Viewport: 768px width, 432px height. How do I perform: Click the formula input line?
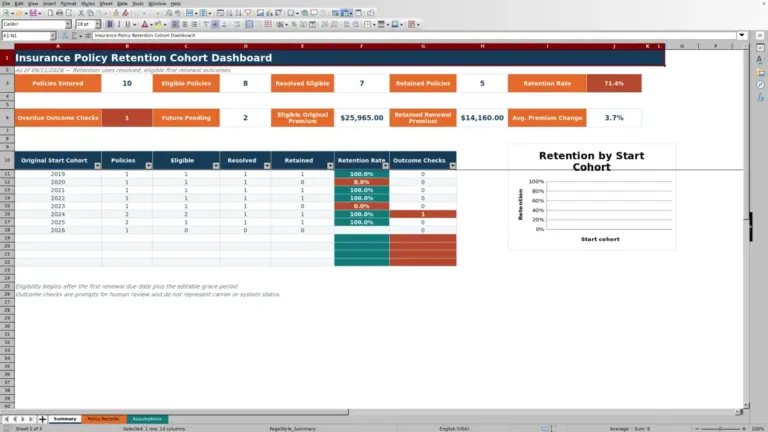(414, 35)
